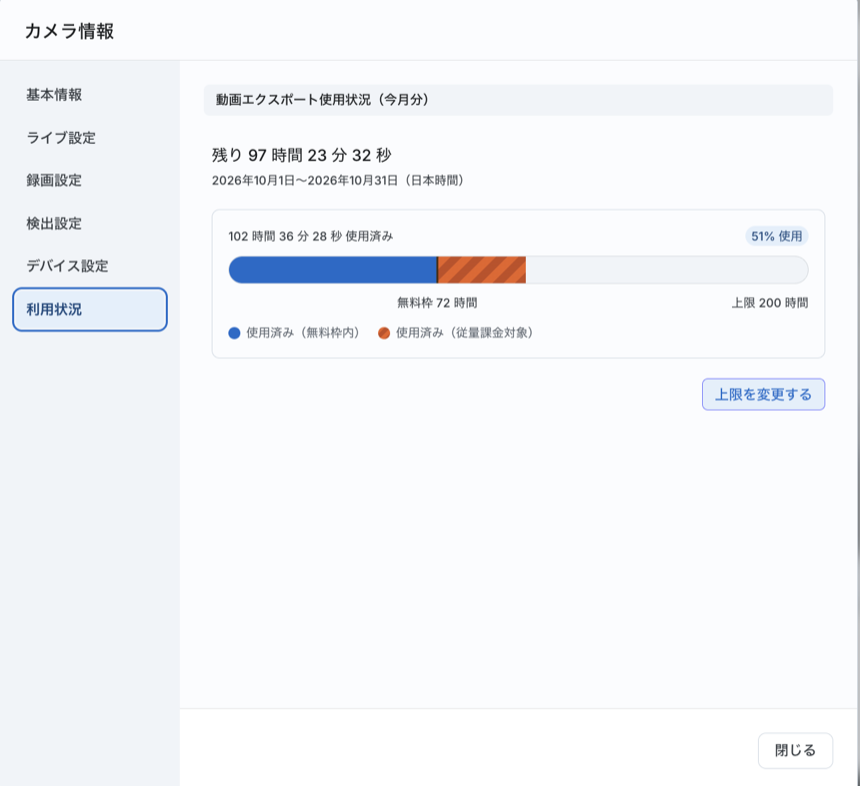This screenshot has width=860, height=786.
Task: Click the 動画エクスポート使用状況 section header
Action: coord(518,100)
